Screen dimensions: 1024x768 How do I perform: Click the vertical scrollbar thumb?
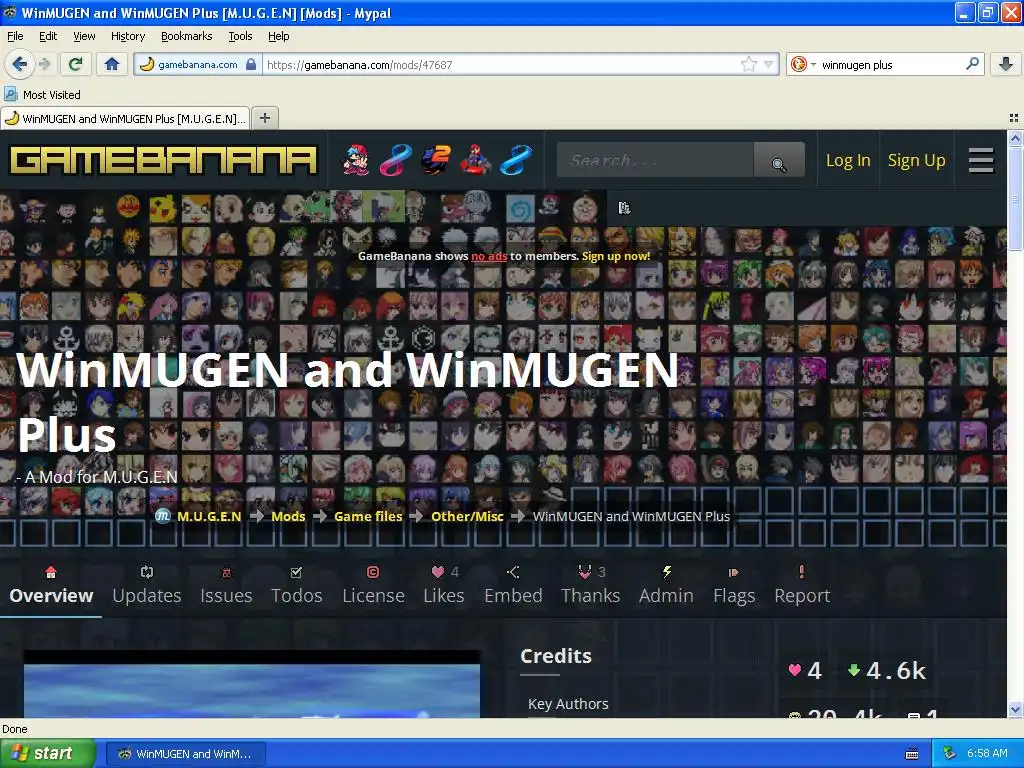(1015, 198)
